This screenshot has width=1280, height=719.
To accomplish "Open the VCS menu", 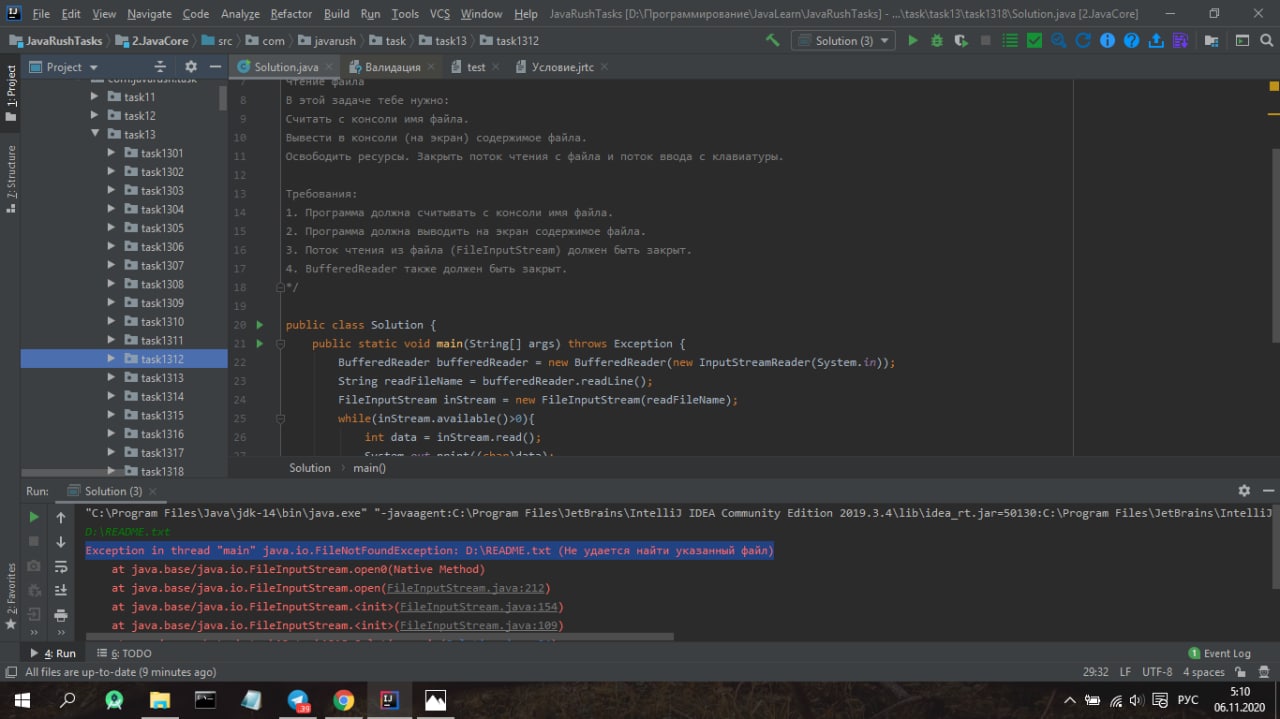I will coord(440,14).
